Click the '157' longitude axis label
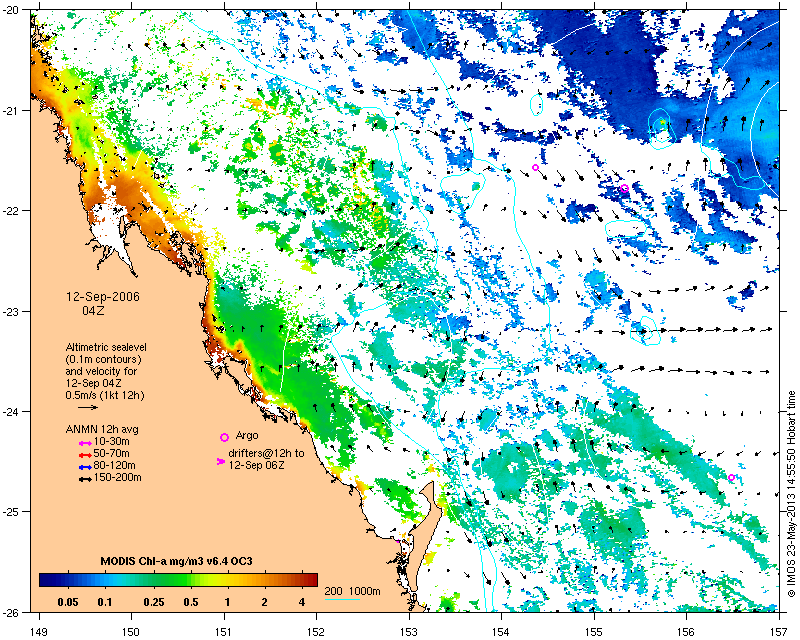The width and height of the screenshot is (800, 640). (779, 632)
